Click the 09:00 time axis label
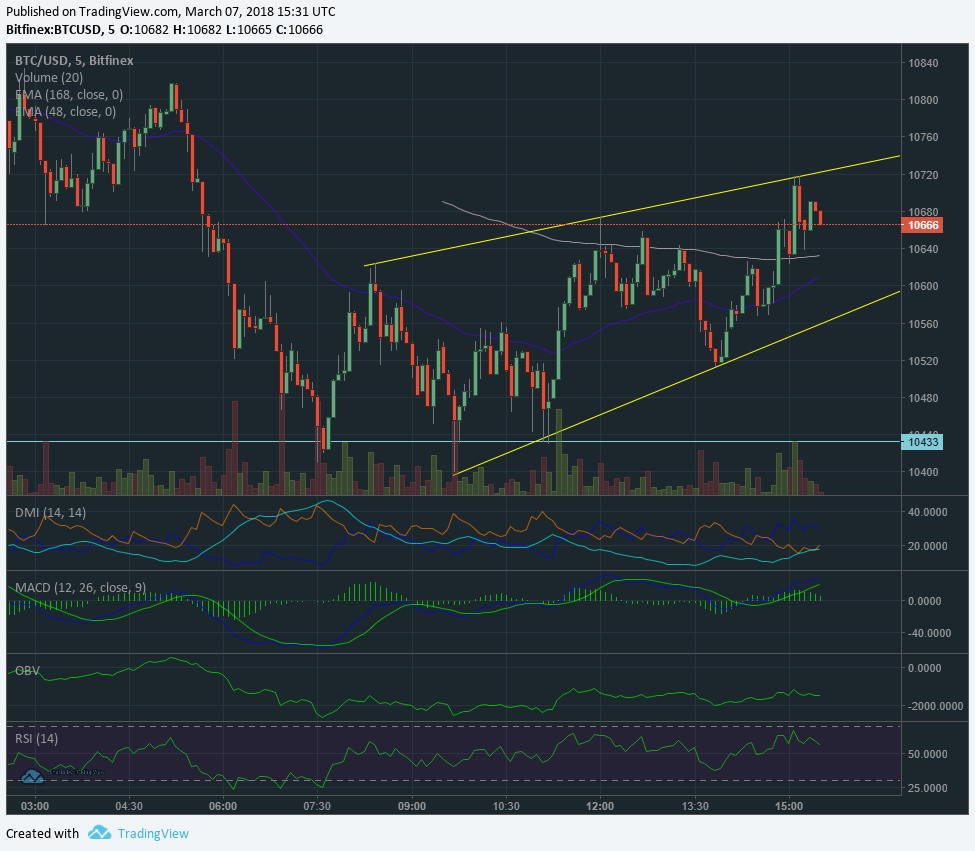The image size is (975, 851). 412,806
